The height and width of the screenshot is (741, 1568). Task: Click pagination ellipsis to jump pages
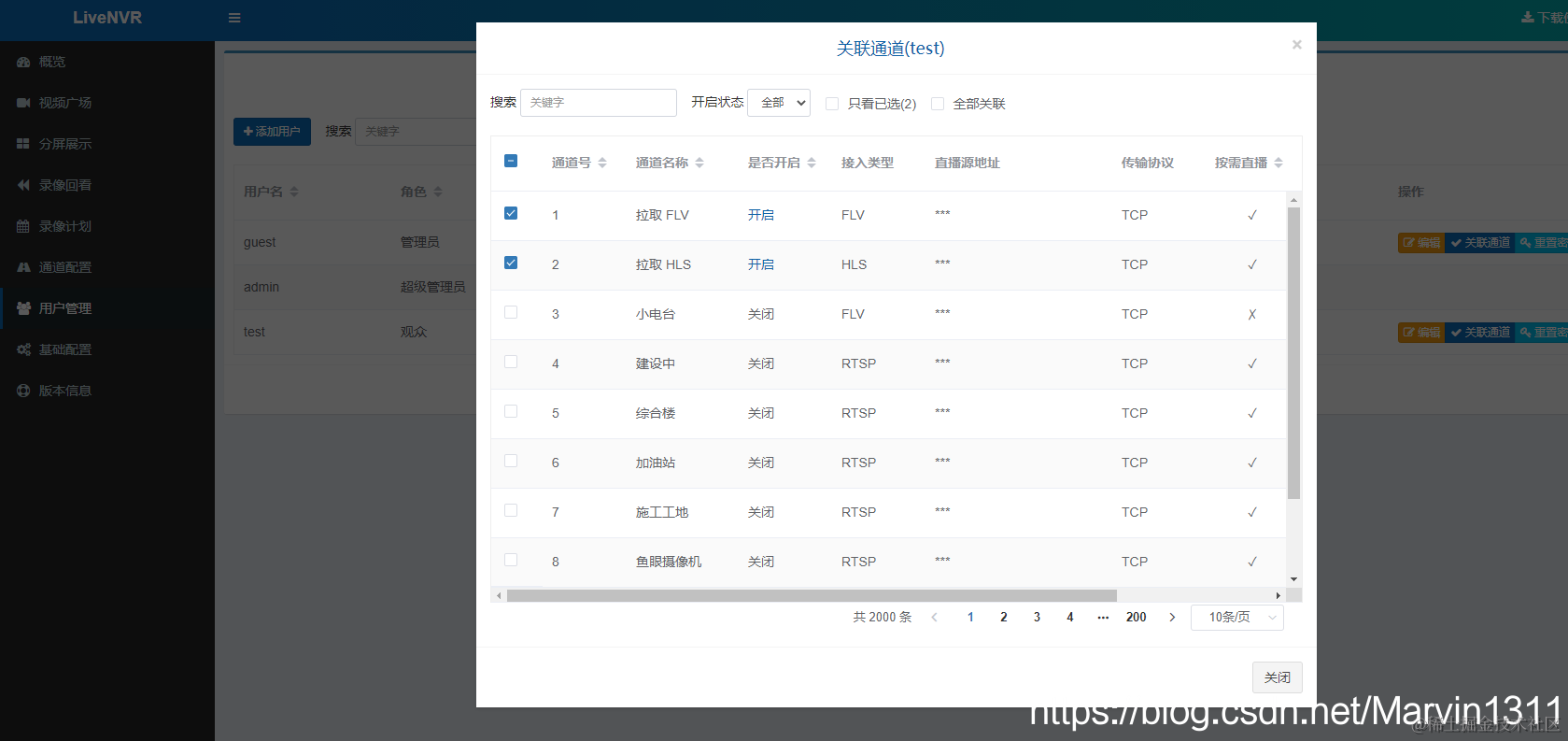click(x=1103, y=617)
